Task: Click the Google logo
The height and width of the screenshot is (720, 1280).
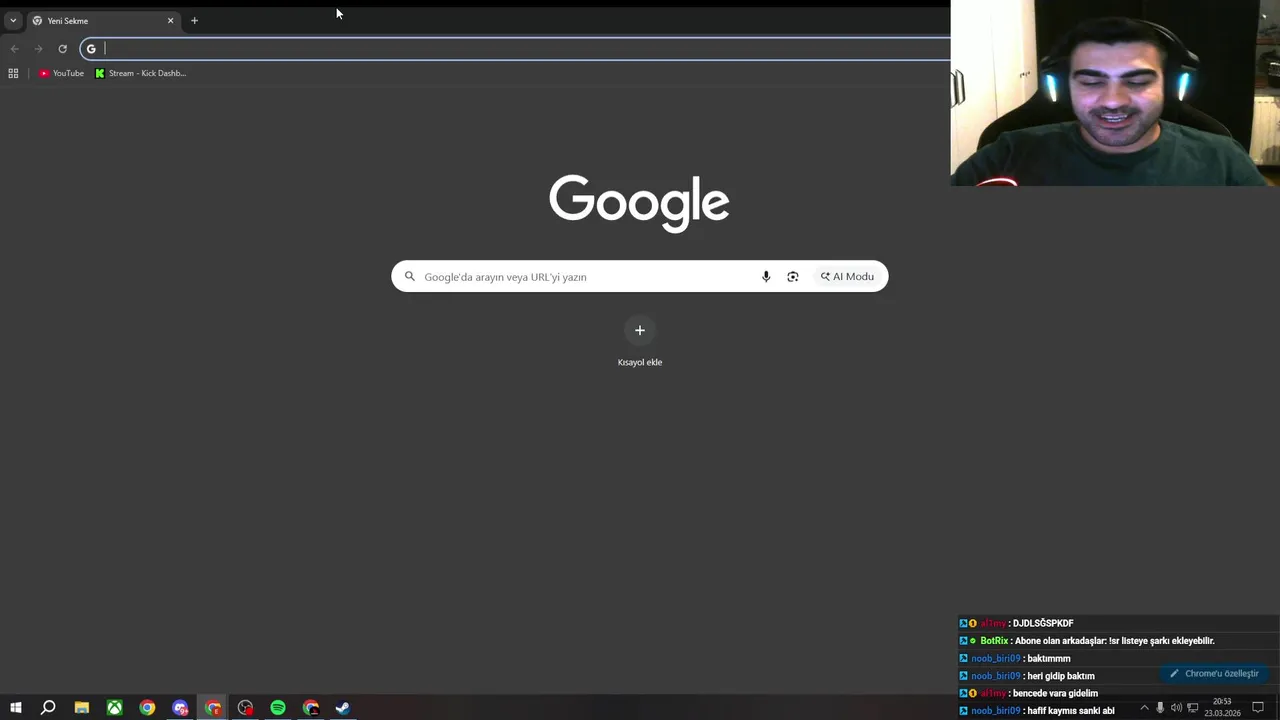Action: (639, 203)
